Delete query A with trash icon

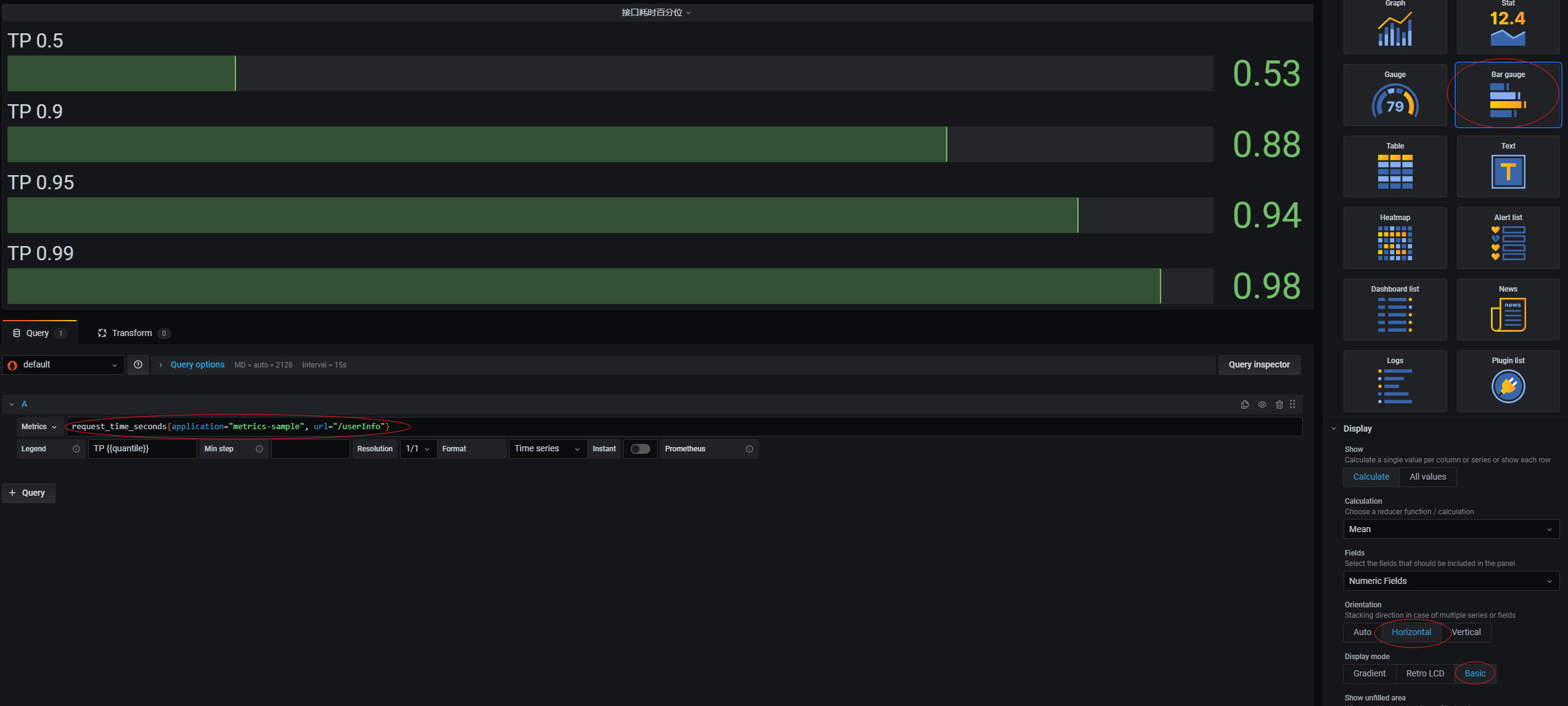click(x=1279, y=404)
